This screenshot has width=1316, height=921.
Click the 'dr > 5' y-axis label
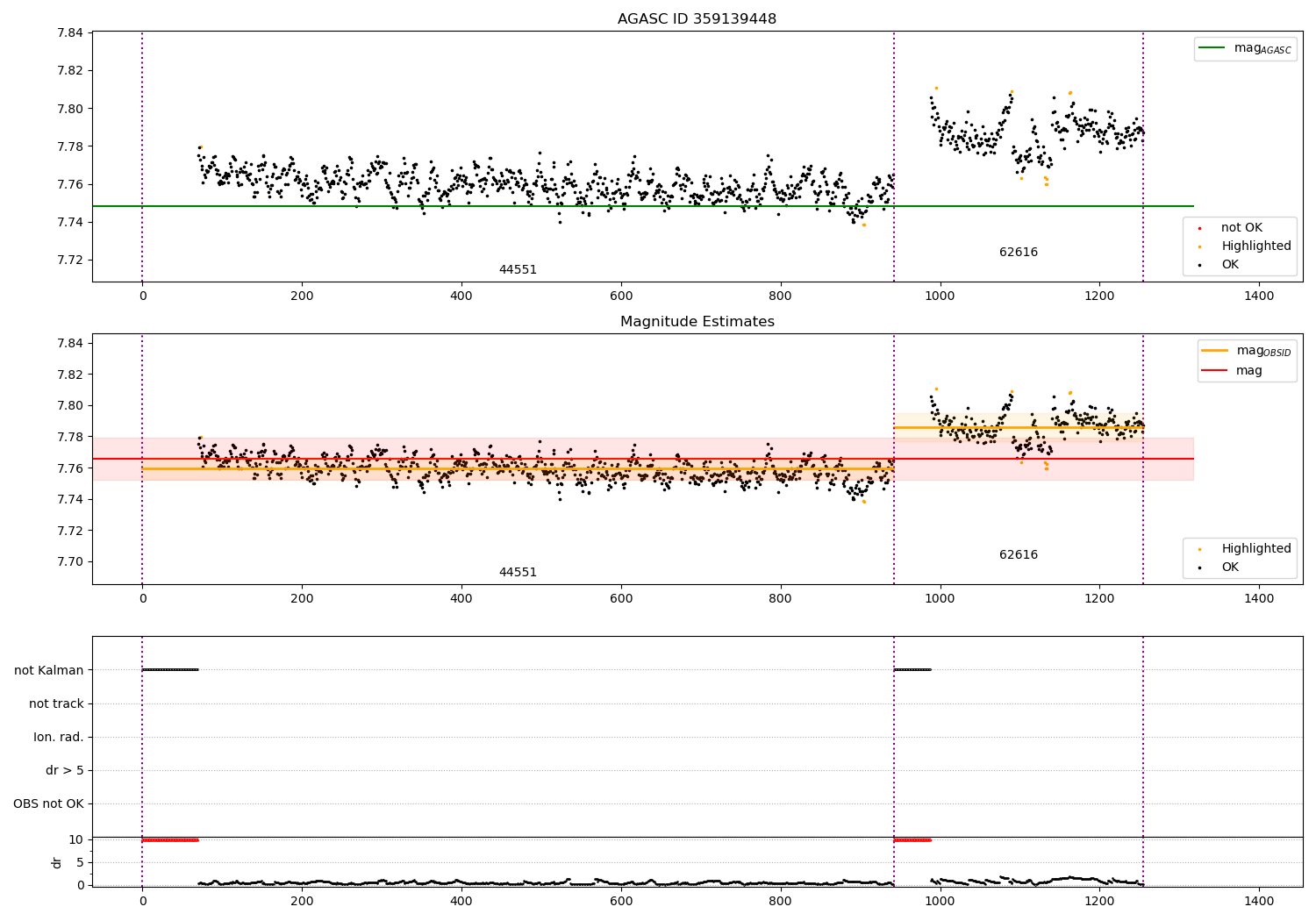(x=65, y=770)
